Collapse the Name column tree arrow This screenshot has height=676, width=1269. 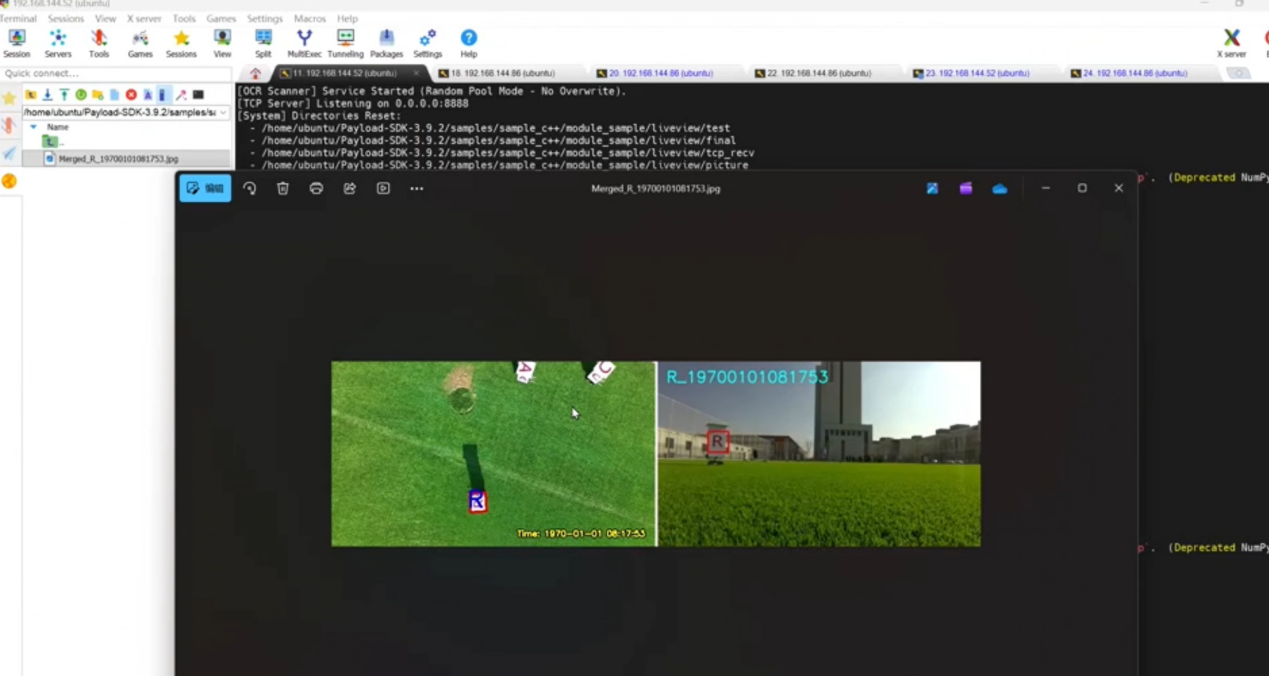[x=33, y=127]
